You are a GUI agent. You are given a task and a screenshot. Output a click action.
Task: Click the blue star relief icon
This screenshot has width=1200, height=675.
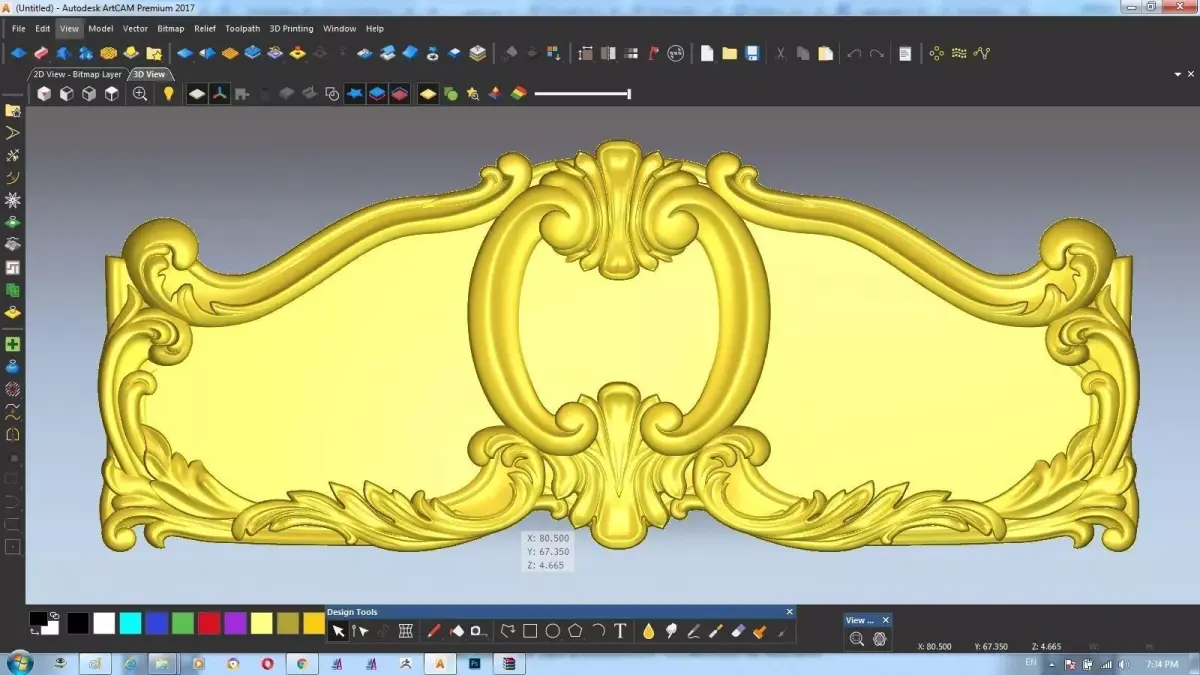[x=354, y=94]
